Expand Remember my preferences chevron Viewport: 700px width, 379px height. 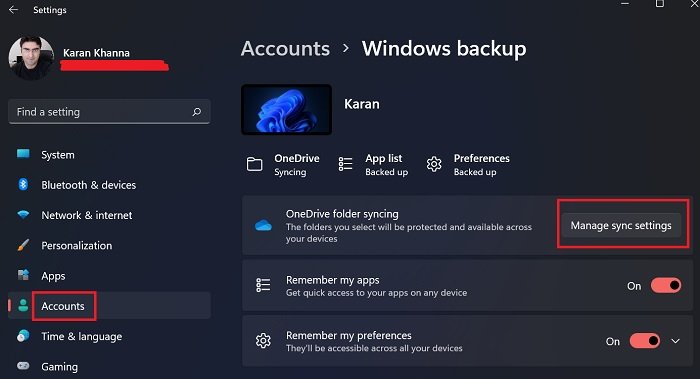pyautogui.click(x=675, y=341)
